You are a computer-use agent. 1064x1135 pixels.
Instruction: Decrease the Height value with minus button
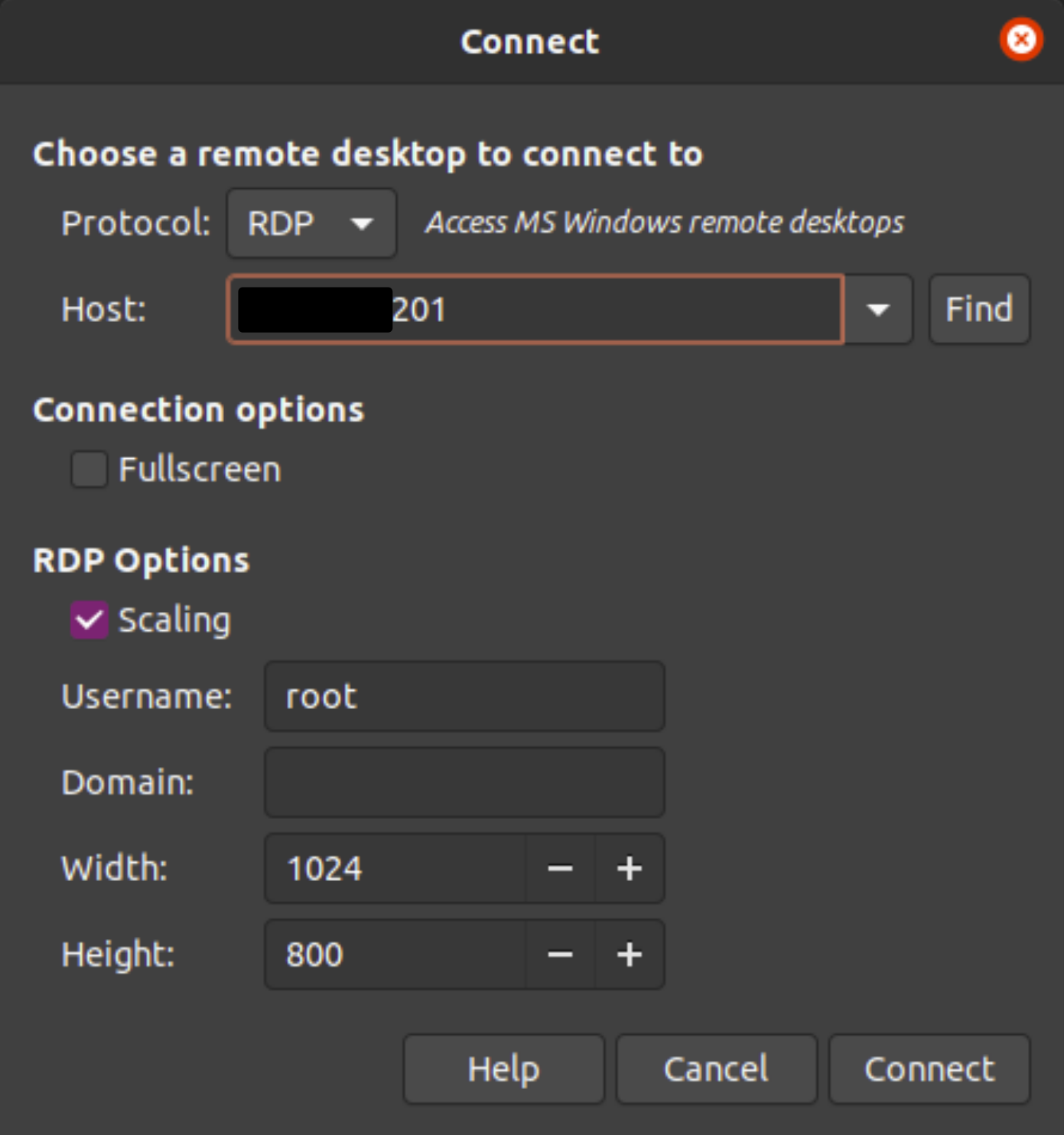(x=561, y=955)
